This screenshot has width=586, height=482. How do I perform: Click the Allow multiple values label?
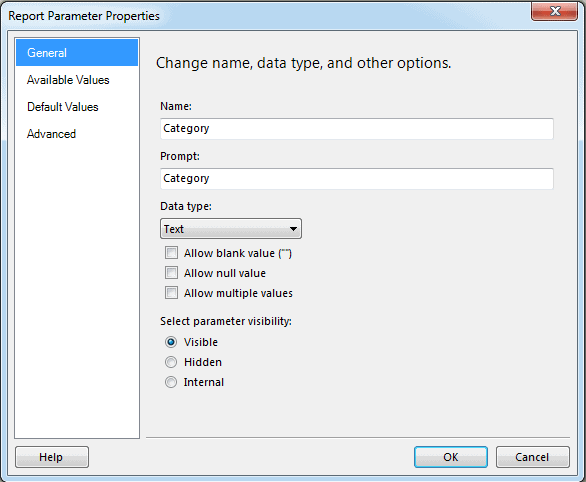tap(238, 293)
